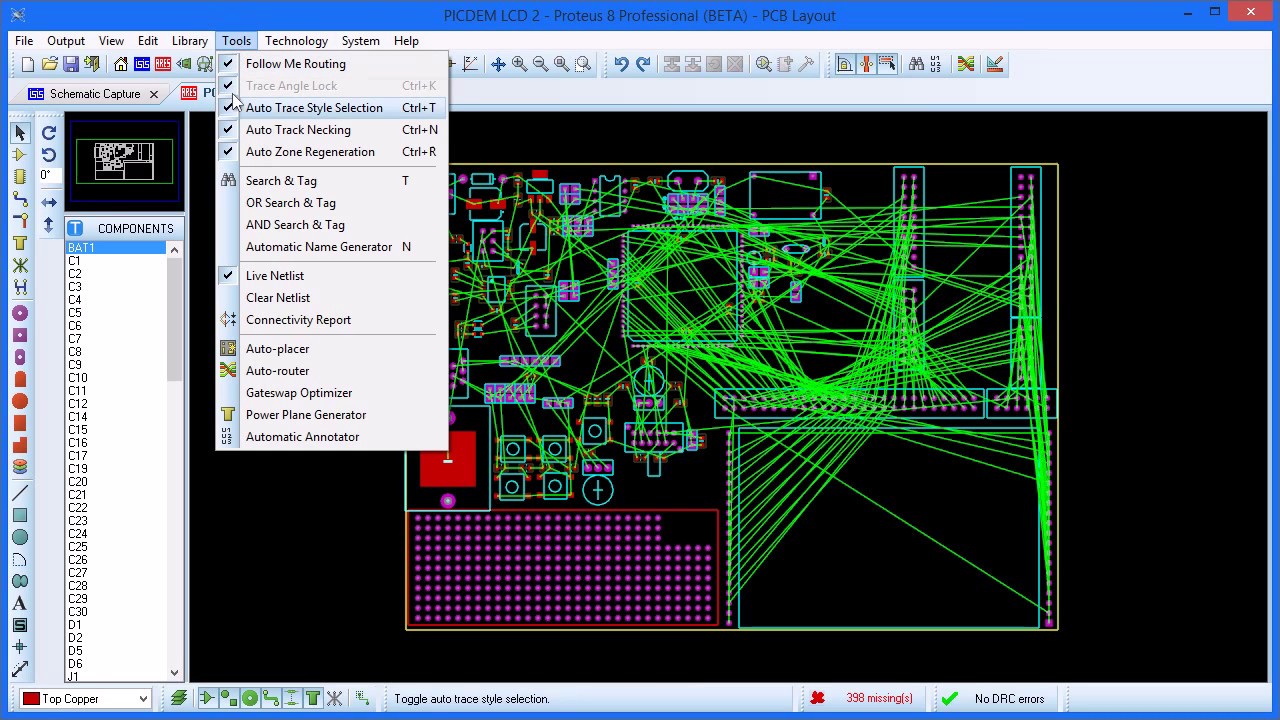Click the Design Rule Manager icon
1280x720 pixels.
tap(995, 64)
